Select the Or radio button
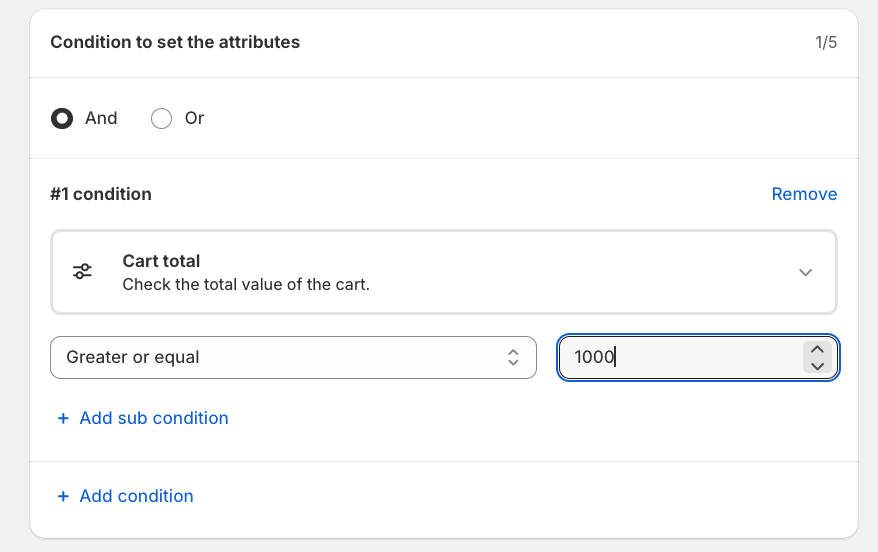 coord(161,118)
